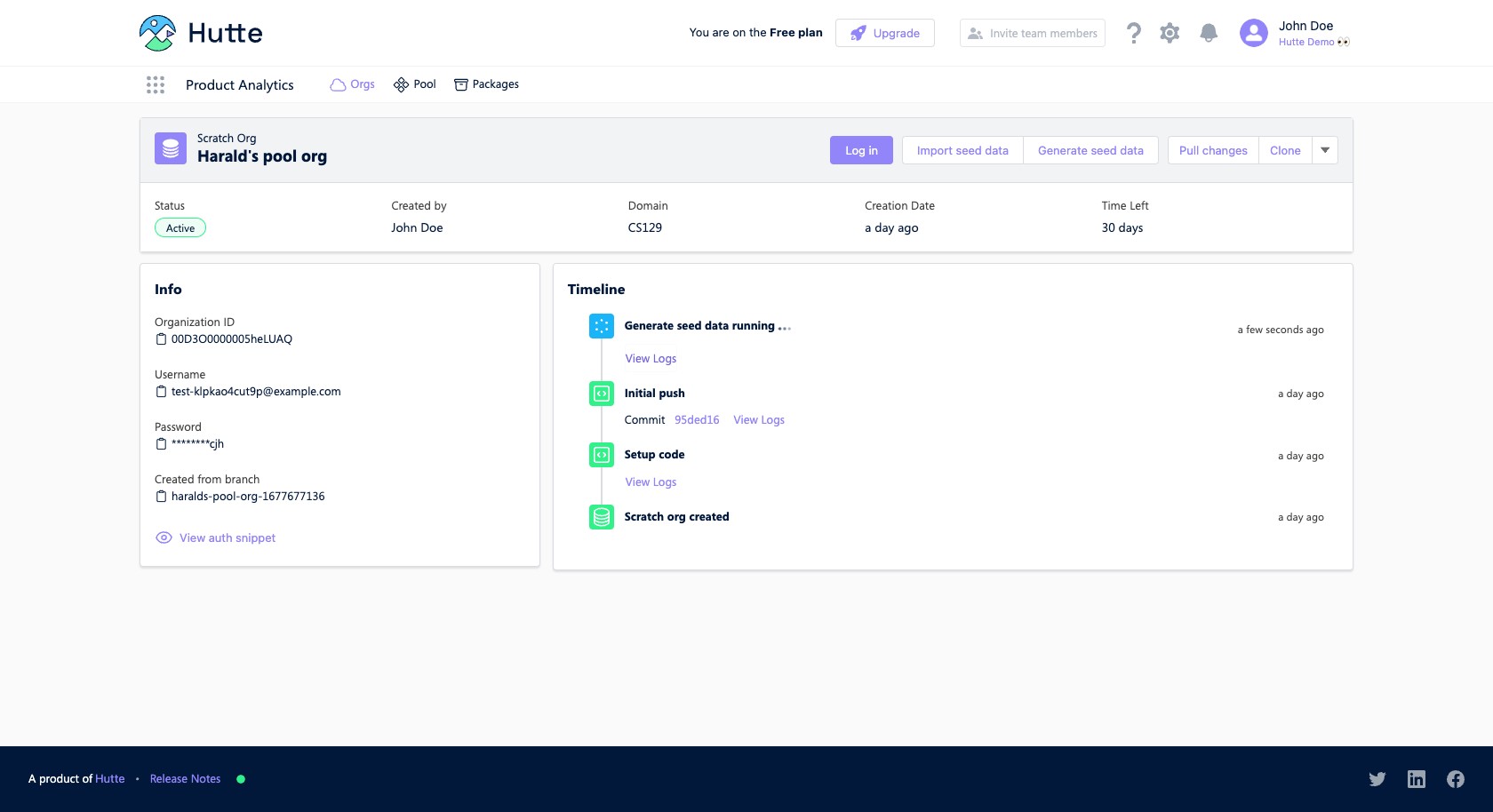This screenshot has height=812, width=1493.
Task: Click the Log in button
Action: [861, 150]
